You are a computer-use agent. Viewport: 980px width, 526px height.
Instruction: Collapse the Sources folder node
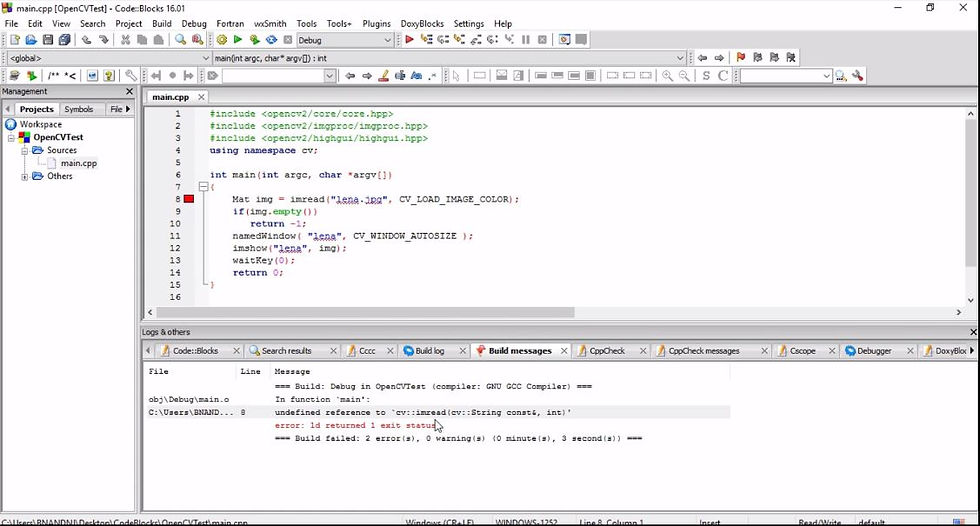(x=24, y=151)
